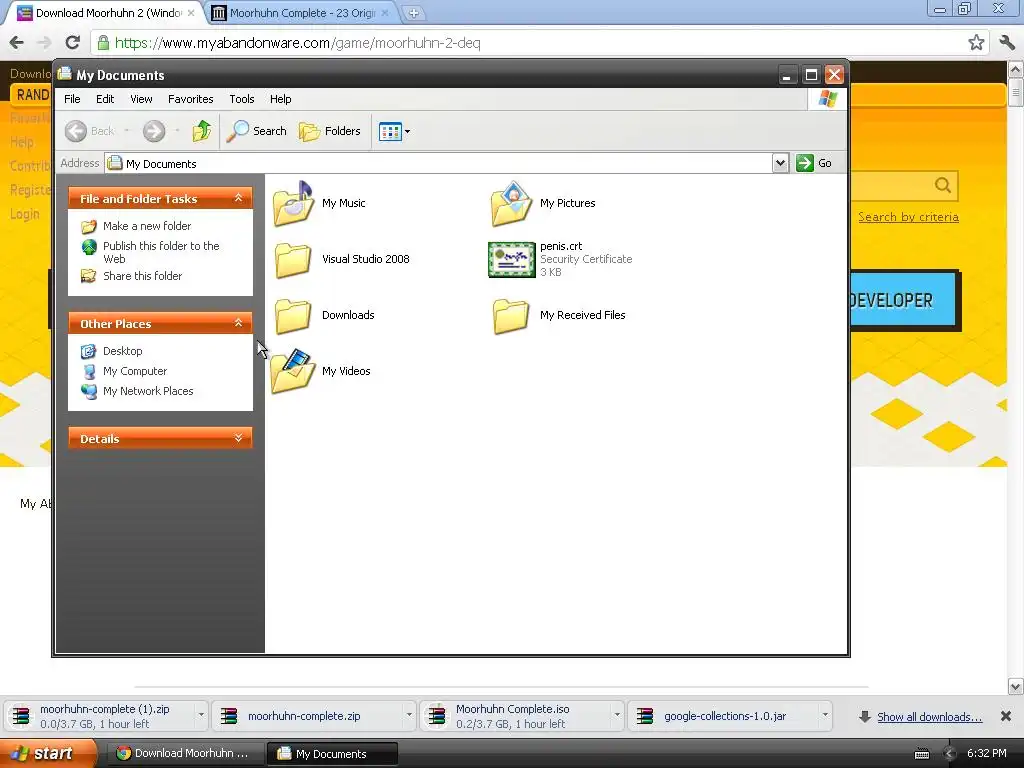Toggle the Folders pane toolbar button
Screen dimensions: 1024x768
pos(330,131)
